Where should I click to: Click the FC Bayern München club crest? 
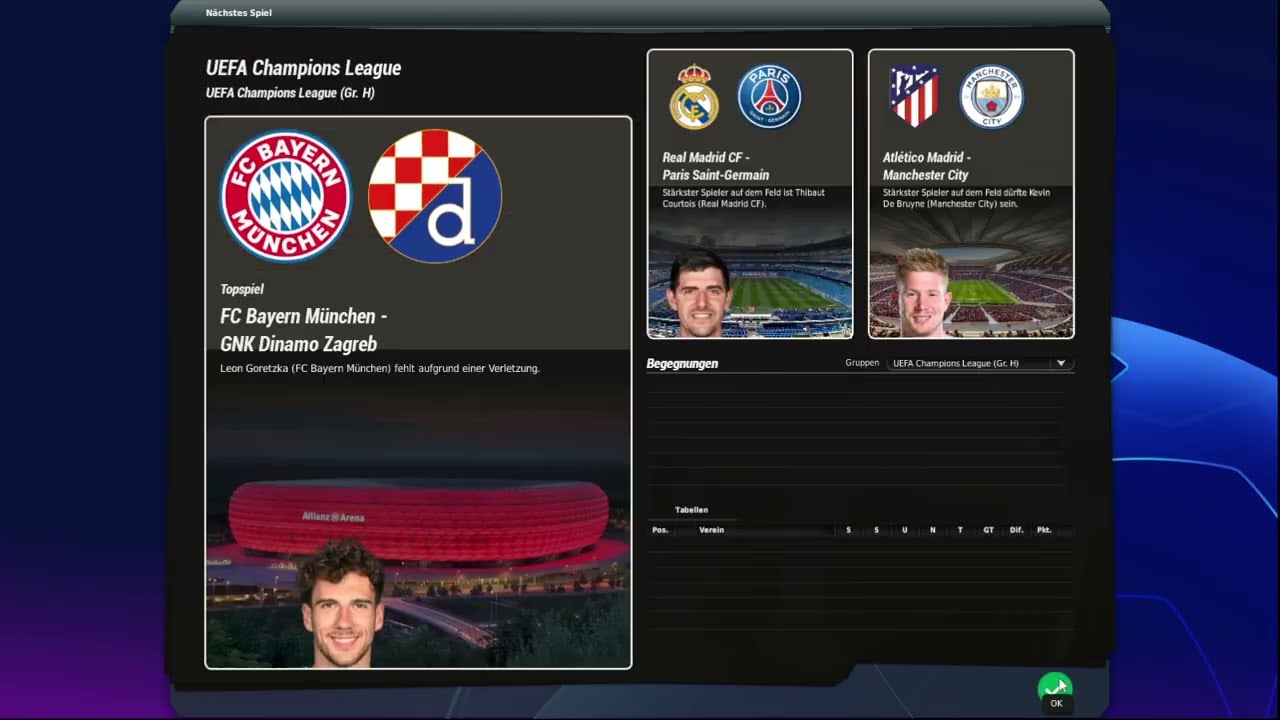coord(286,196)
